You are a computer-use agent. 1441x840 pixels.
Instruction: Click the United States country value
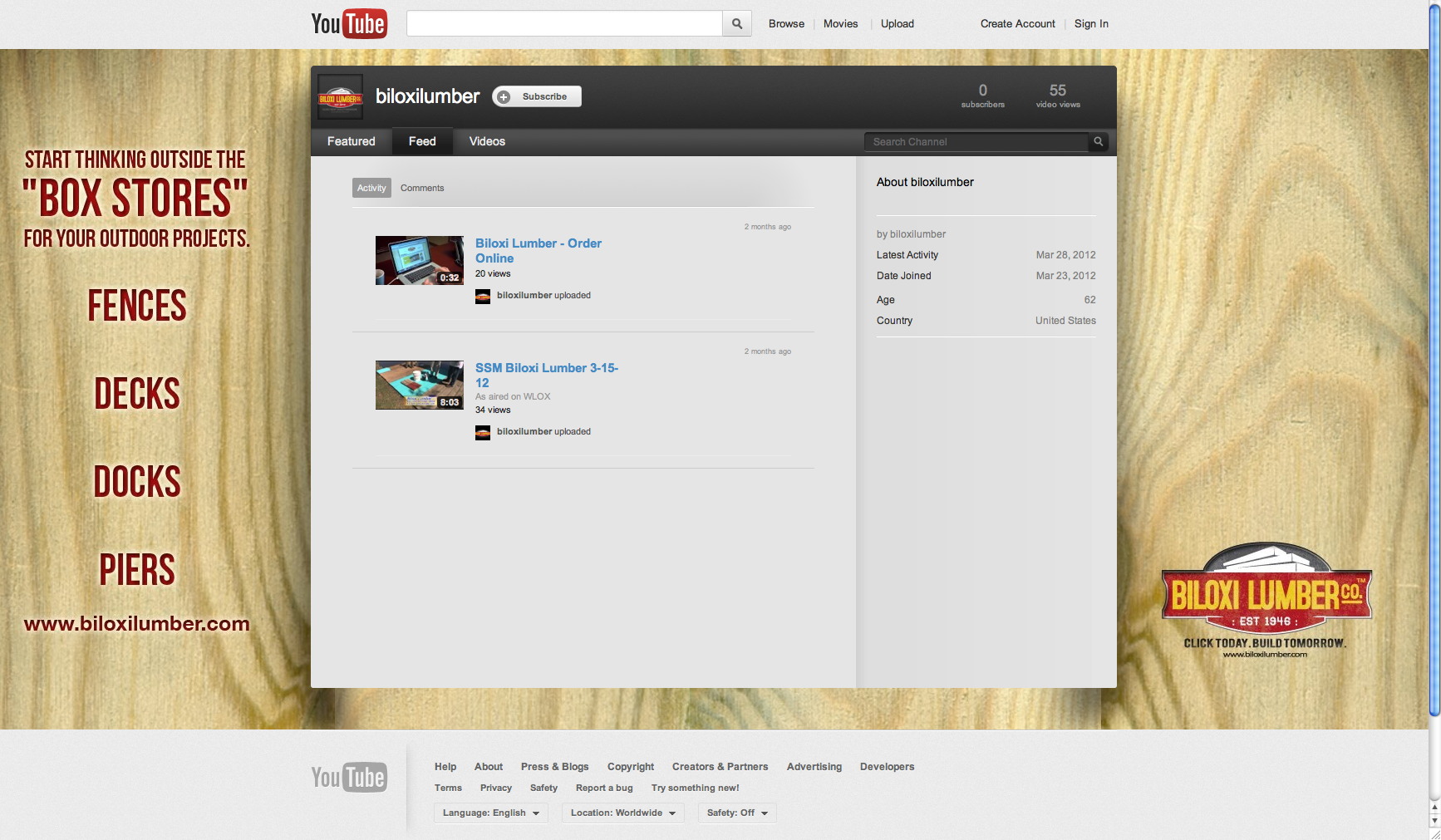(x=1065, y=322)
